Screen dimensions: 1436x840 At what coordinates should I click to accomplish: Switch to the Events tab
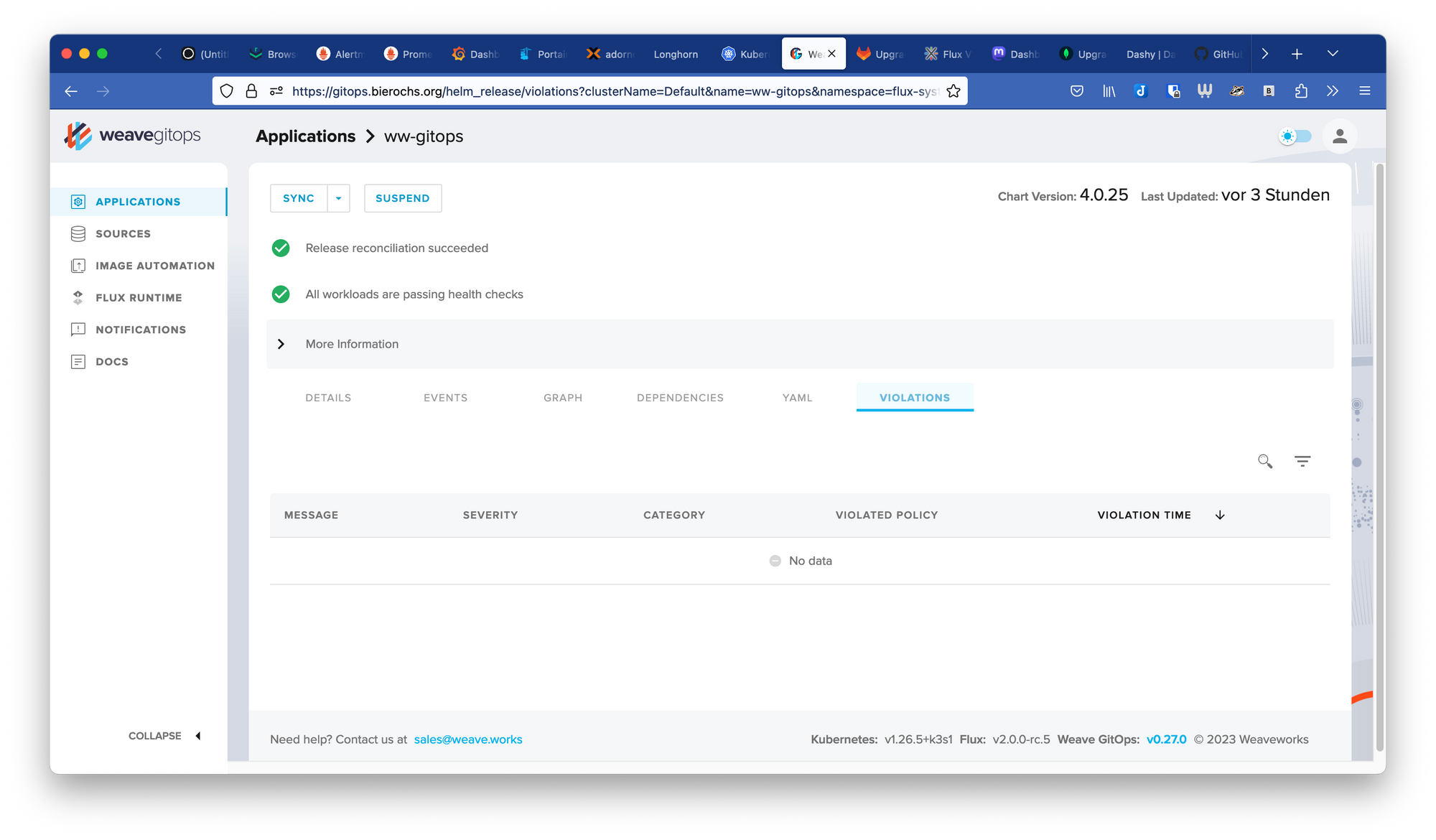coord(446,398)
